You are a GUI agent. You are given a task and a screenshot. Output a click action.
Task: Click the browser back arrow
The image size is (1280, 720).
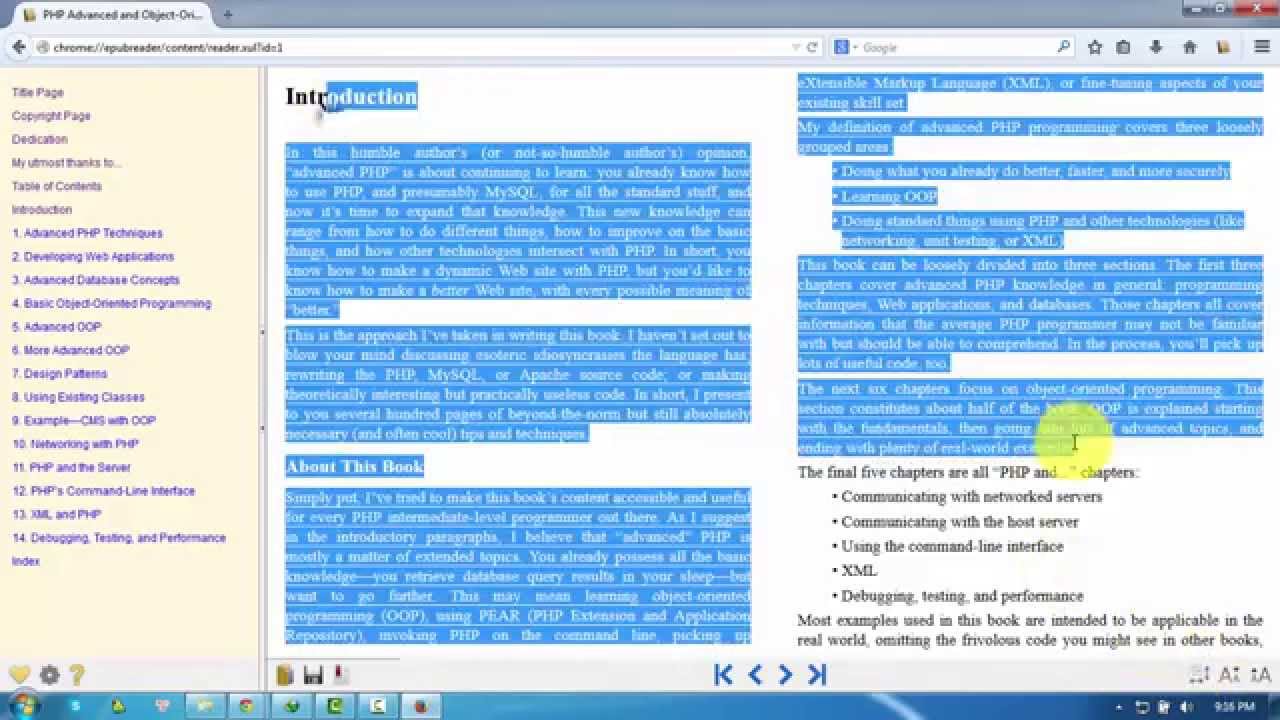pyautogui.click(x=18, y=47)
